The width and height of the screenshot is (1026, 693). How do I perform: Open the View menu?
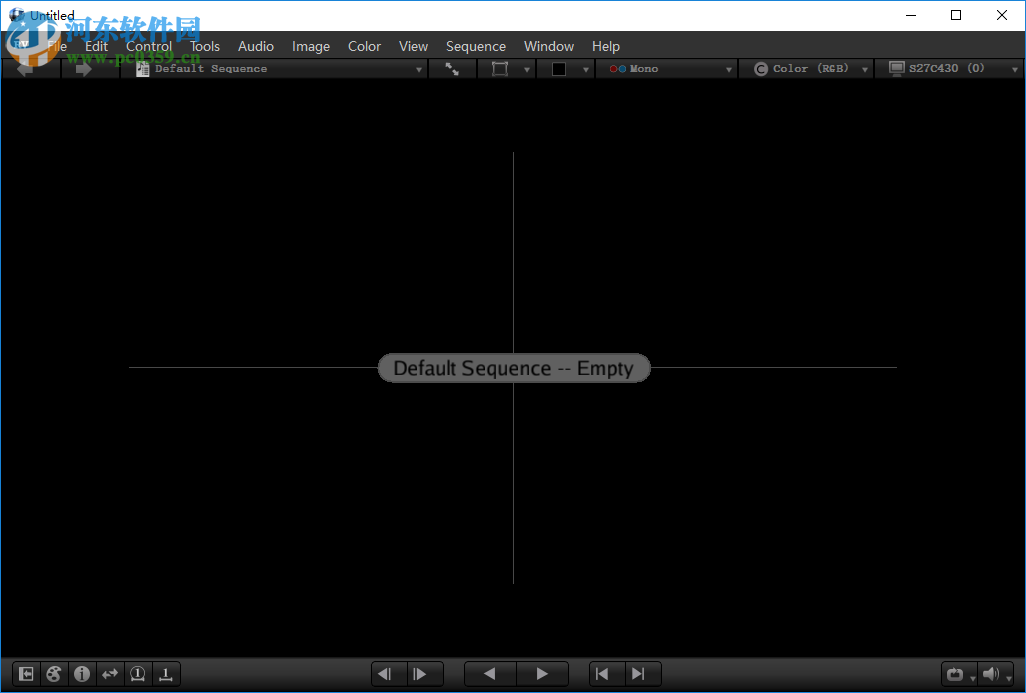click(414, 46)
